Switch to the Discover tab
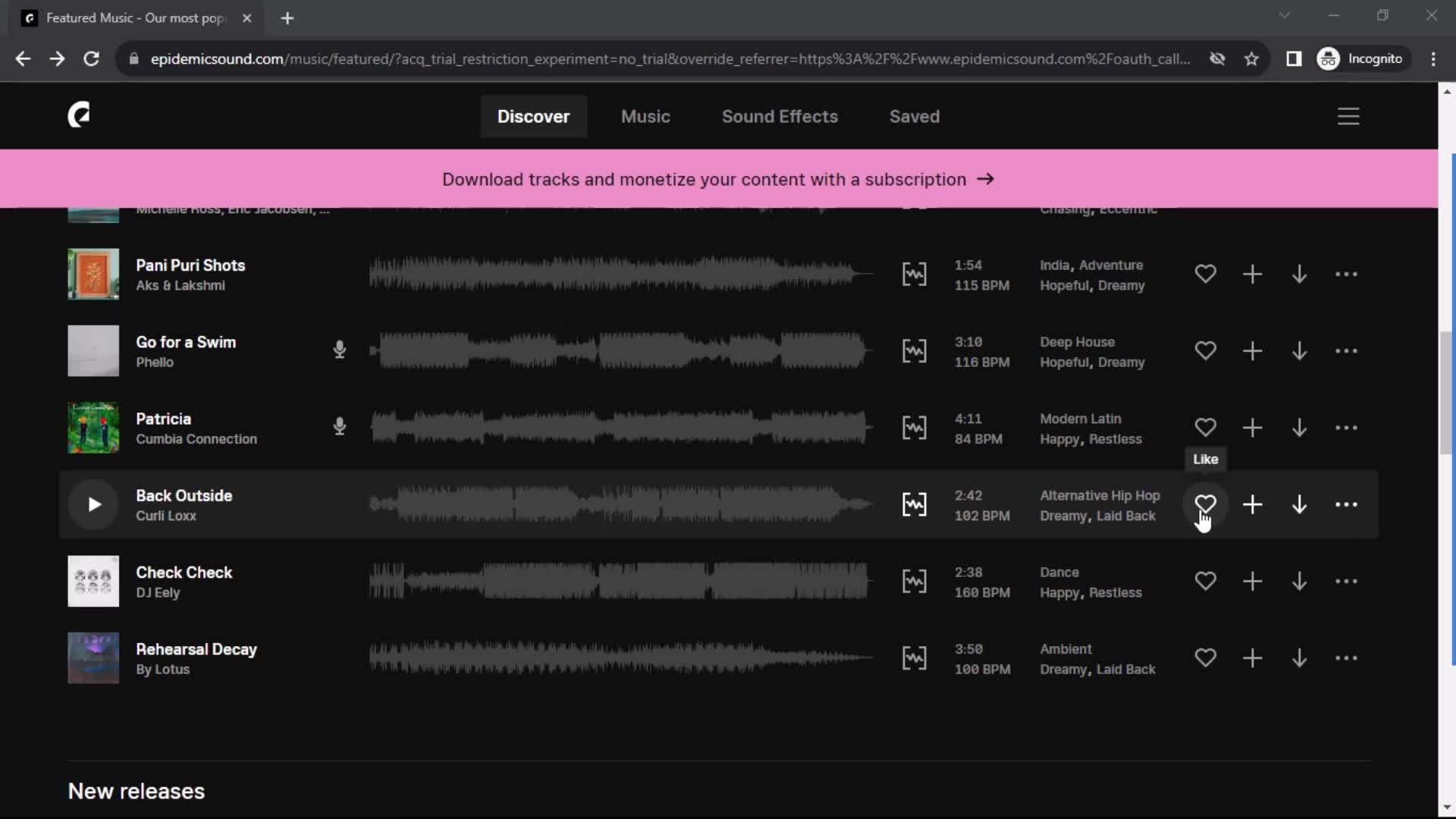This screenshot has width=1456, height=819. coord(533,116)
